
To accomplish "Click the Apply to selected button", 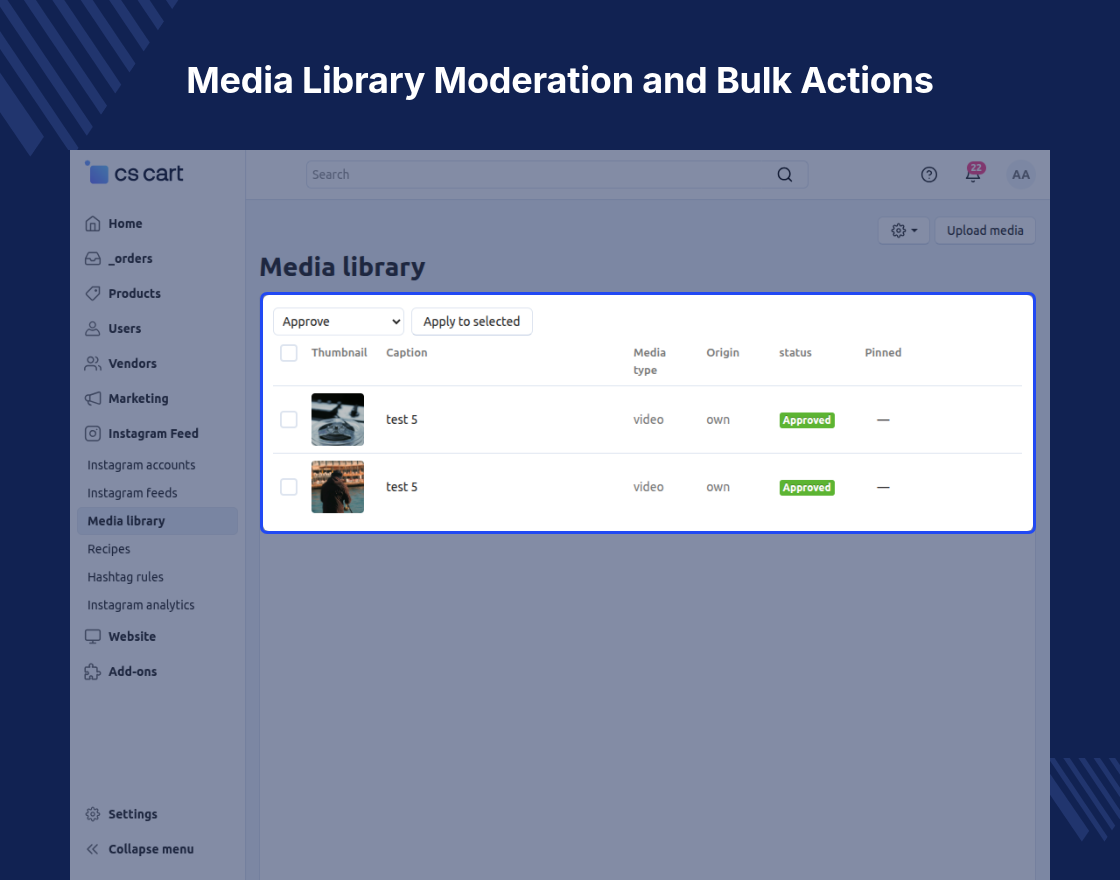I will click(471, 321).
